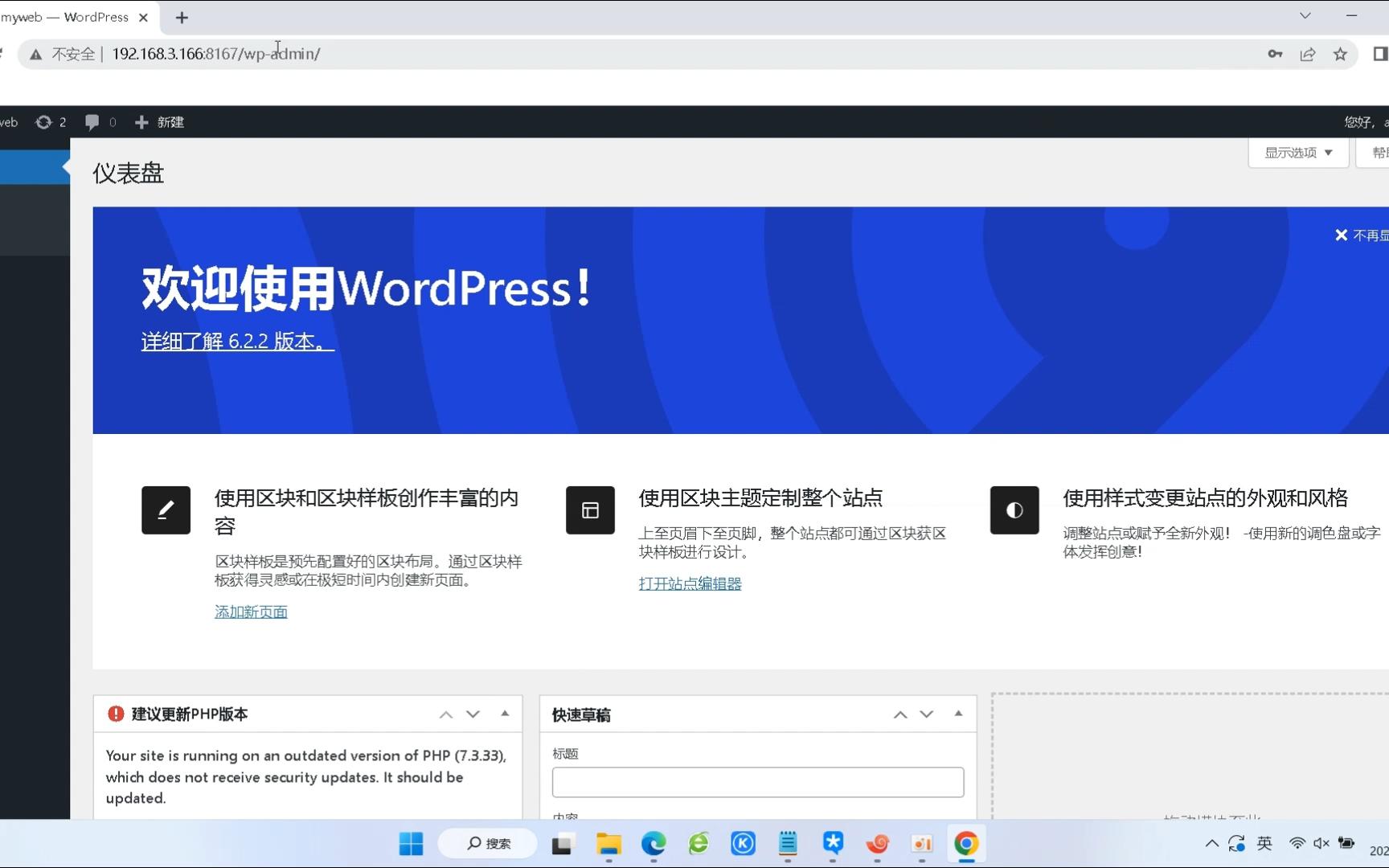Bookmark this page with the star icon
Image resolution: width=1389 pixels, height=868 pixels.
1340,54
